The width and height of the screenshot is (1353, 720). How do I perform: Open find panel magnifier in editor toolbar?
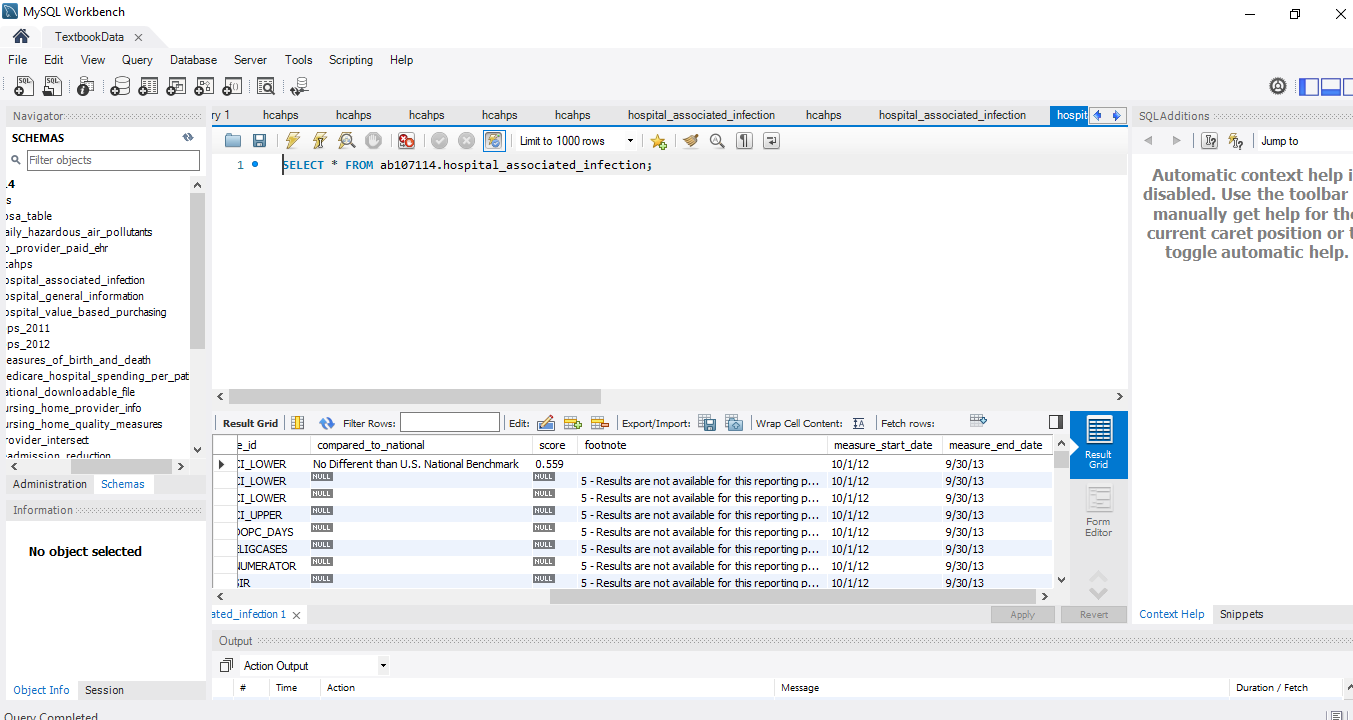tap(717, 141)
